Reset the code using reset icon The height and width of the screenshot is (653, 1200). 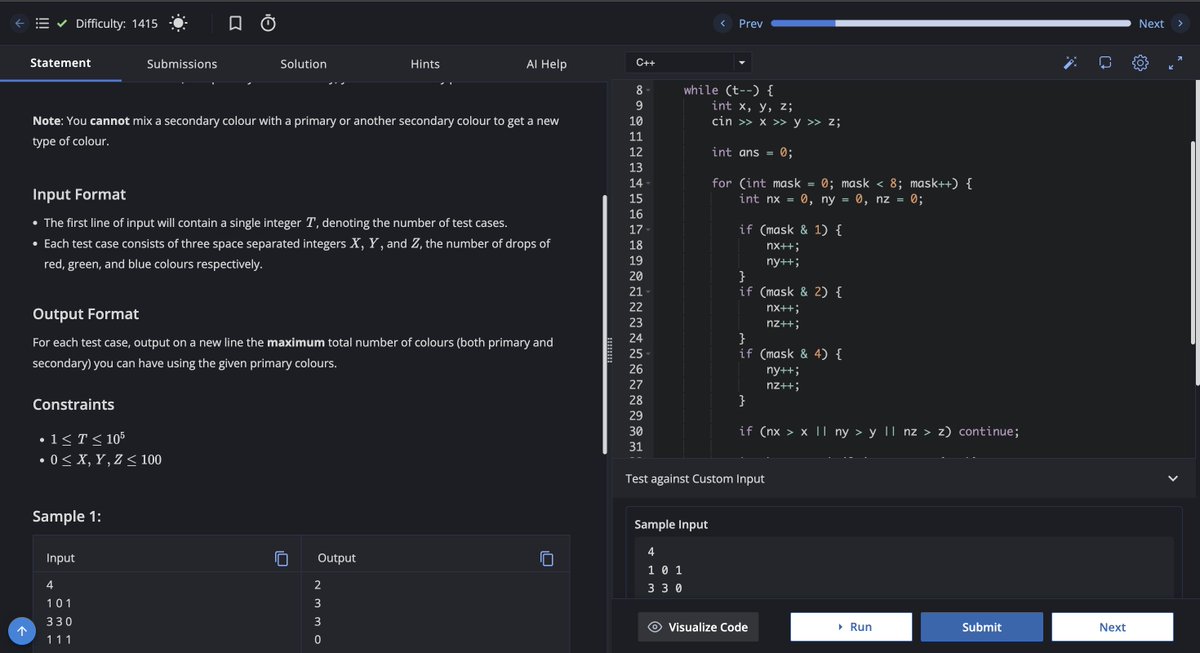[x=1105, y=62]
